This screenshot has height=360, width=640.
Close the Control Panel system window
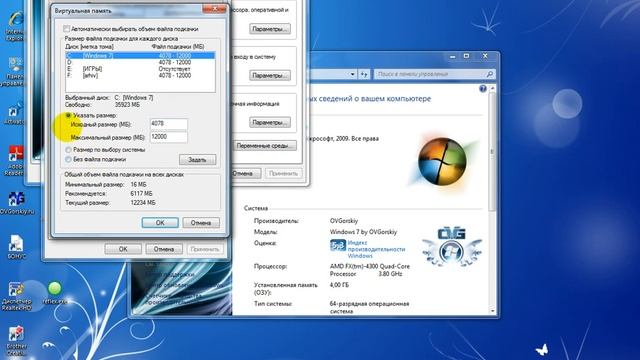pyautogui.click(x=485, y=56)
